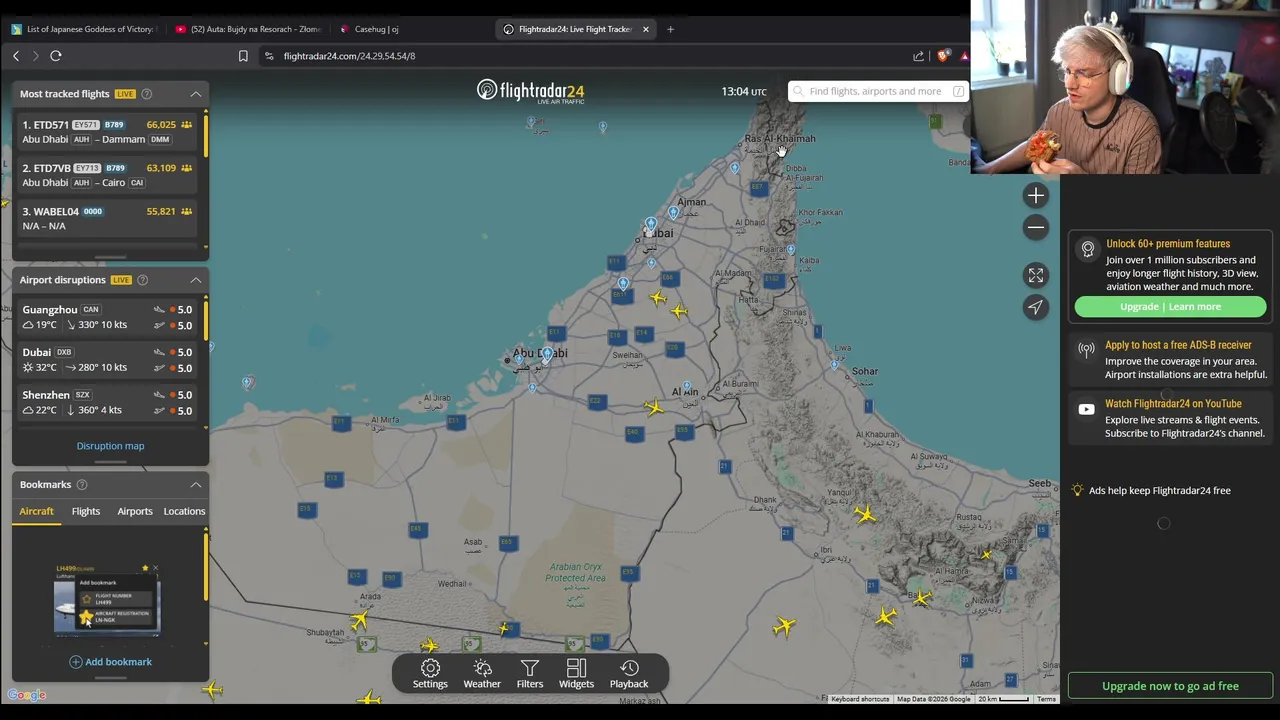This screenshot has width=1280, height=720.
Task: Select yellow aircraft icon south of Dubai
Action: [658, 298]
